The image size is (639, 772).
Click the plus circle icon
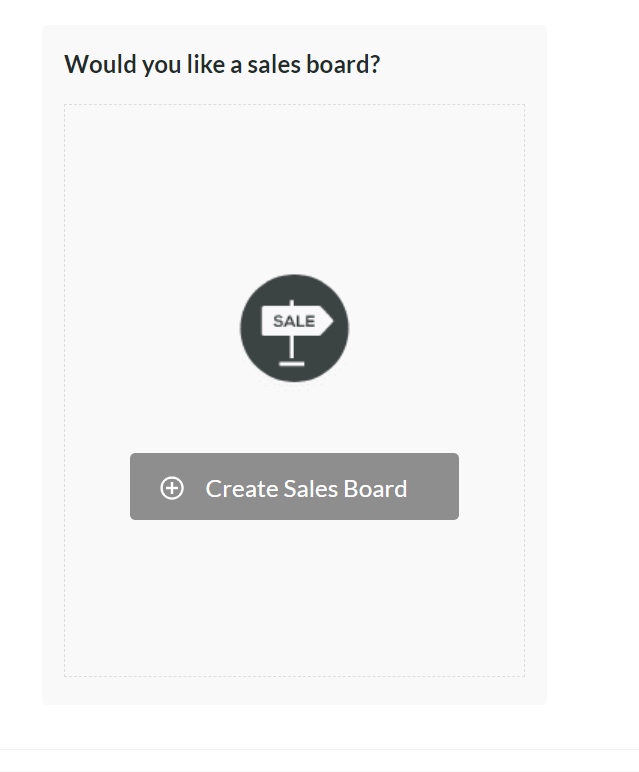[x=172, y=488]
